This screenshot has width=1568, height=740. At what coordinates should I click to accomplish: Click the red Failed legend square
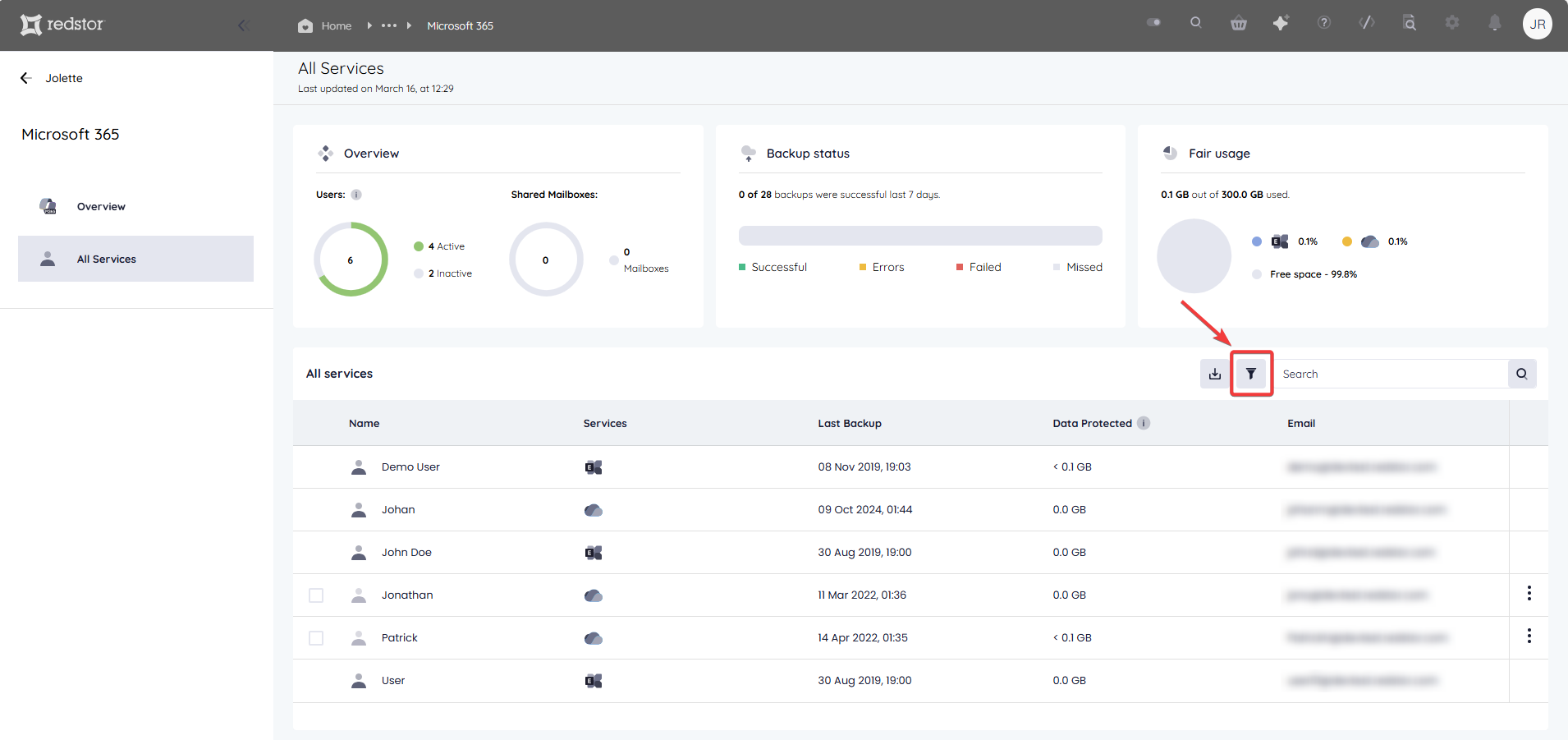(x=960, y=267)
